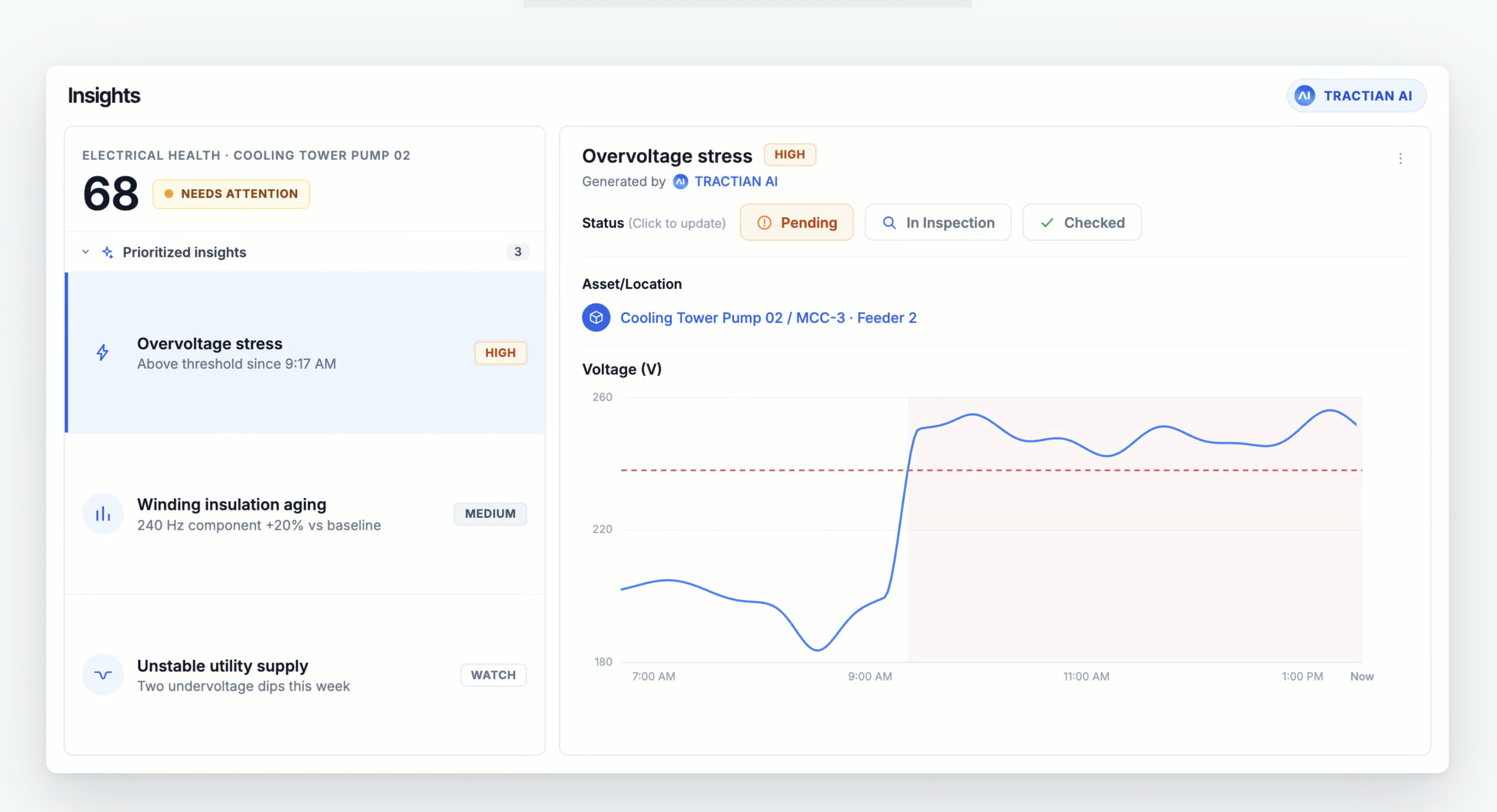The height and width of the screenshot is (812, 1497).
Task: Click the red dashed voltage threshold line
Action: [991, 470]
